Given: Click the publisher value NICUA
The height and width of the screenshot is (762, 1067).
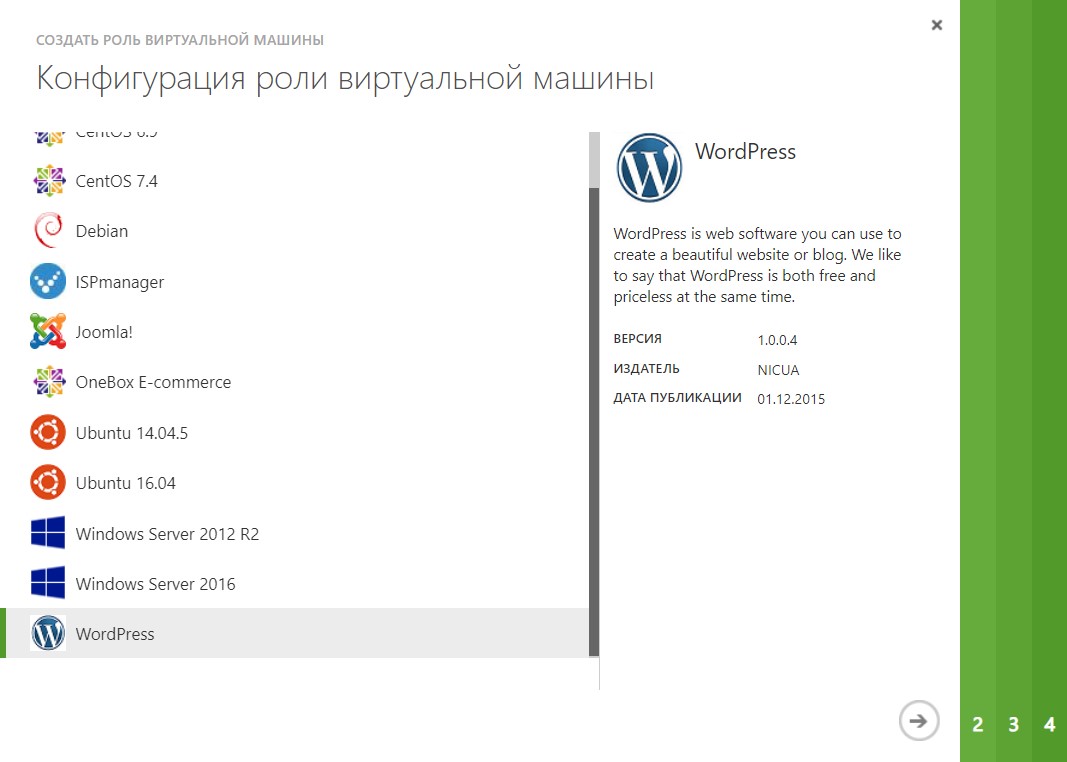Looking at the screenshot, I should click(778, 370).
